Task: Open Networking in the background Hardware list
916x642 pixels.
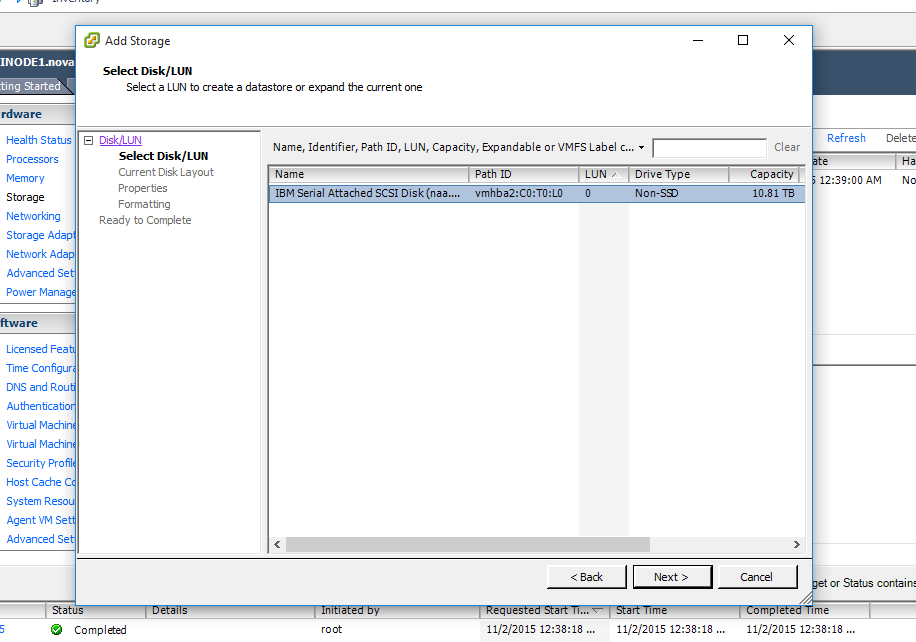Action: pos(33,216)
